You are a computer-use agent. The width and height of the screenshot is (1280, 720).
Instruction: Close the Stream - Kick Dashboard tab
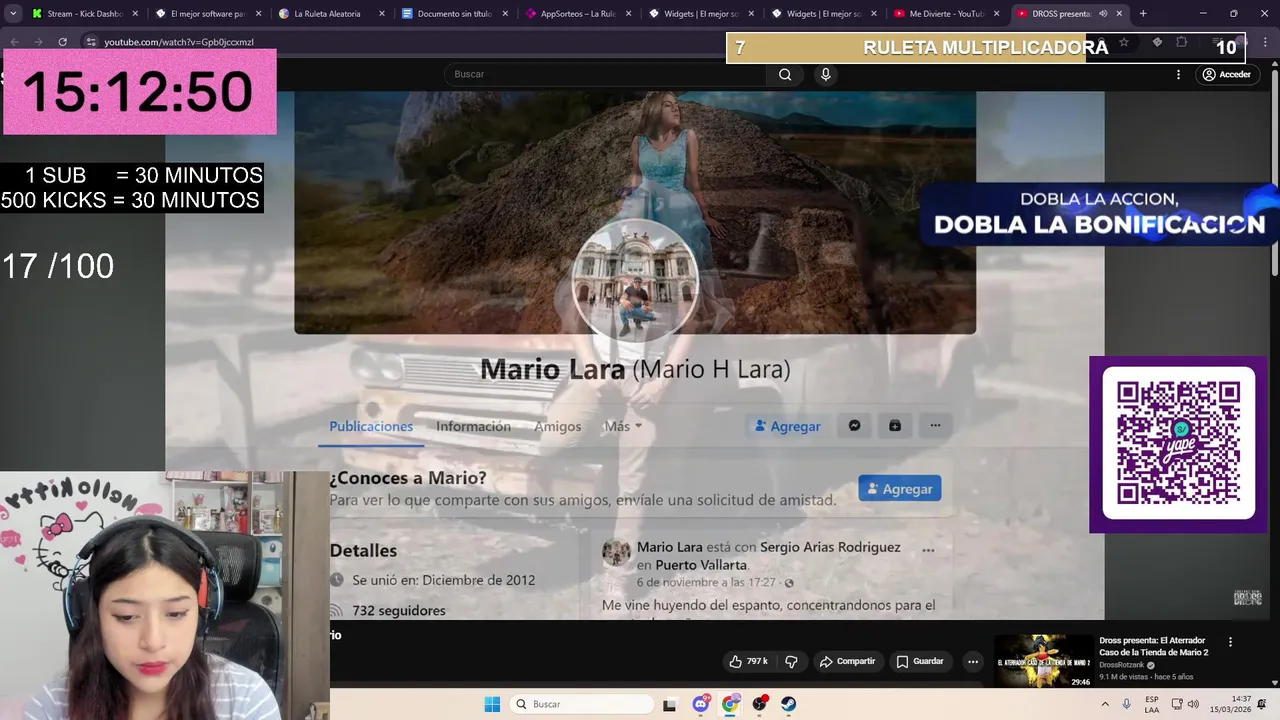tap(135, 14)
